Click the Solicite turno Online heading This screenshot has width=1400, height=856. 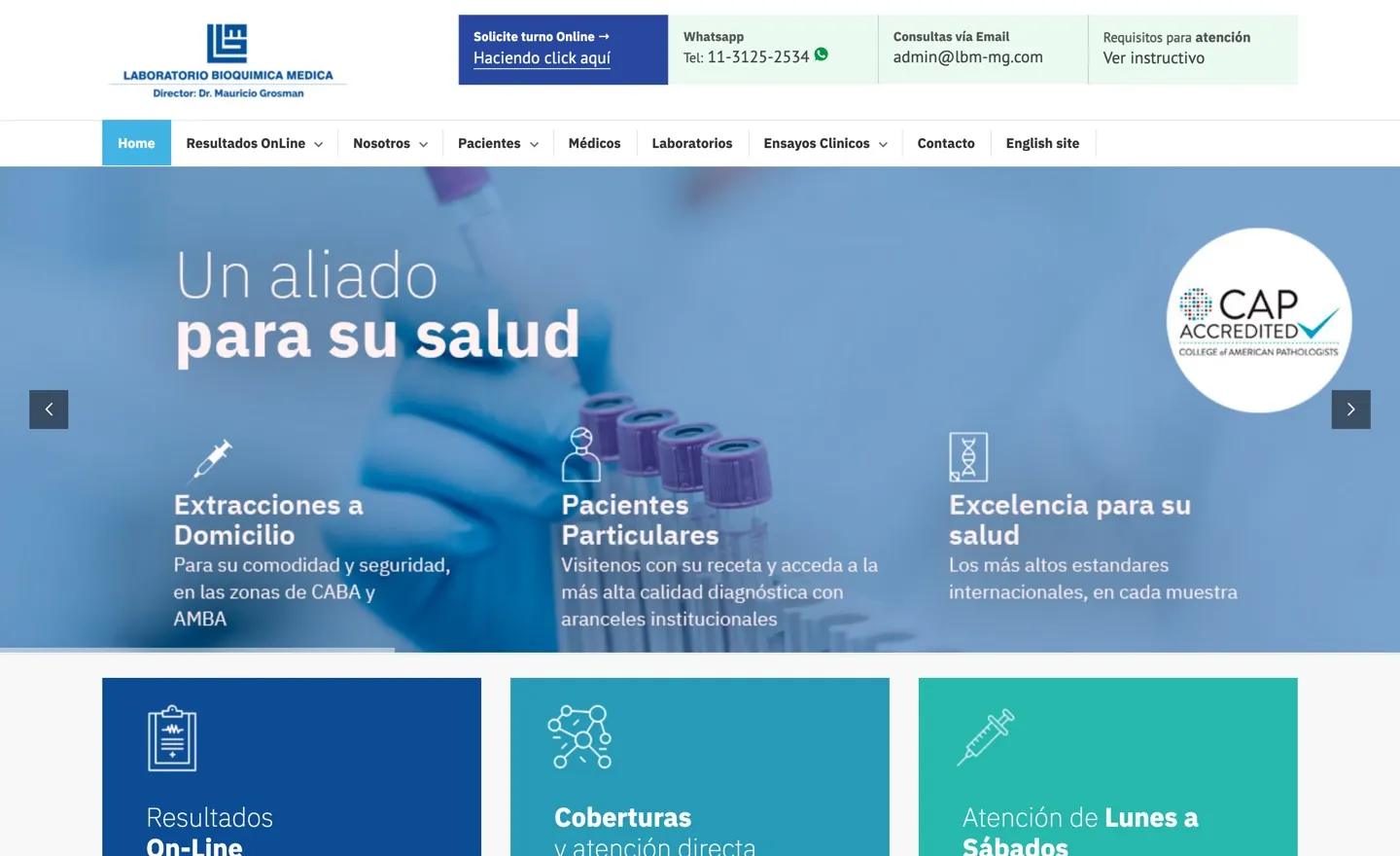click(542, 37)
